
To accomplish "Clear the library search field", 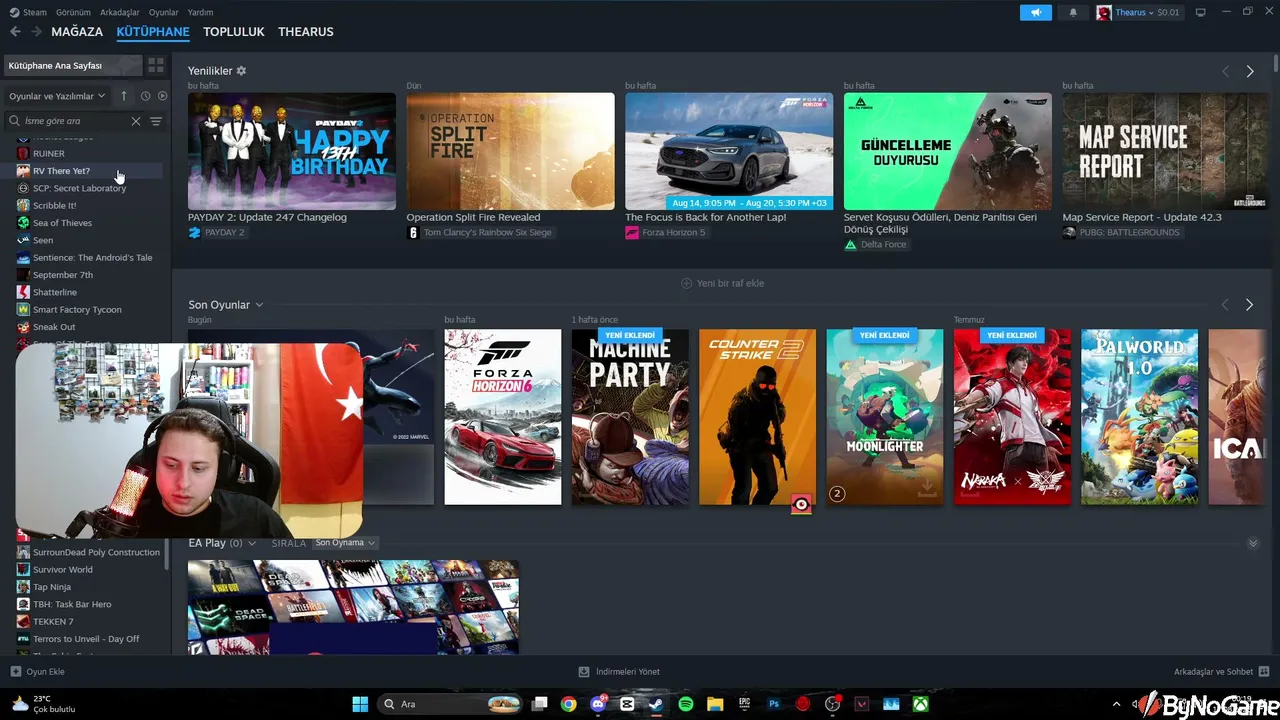I will click(136, 121).
